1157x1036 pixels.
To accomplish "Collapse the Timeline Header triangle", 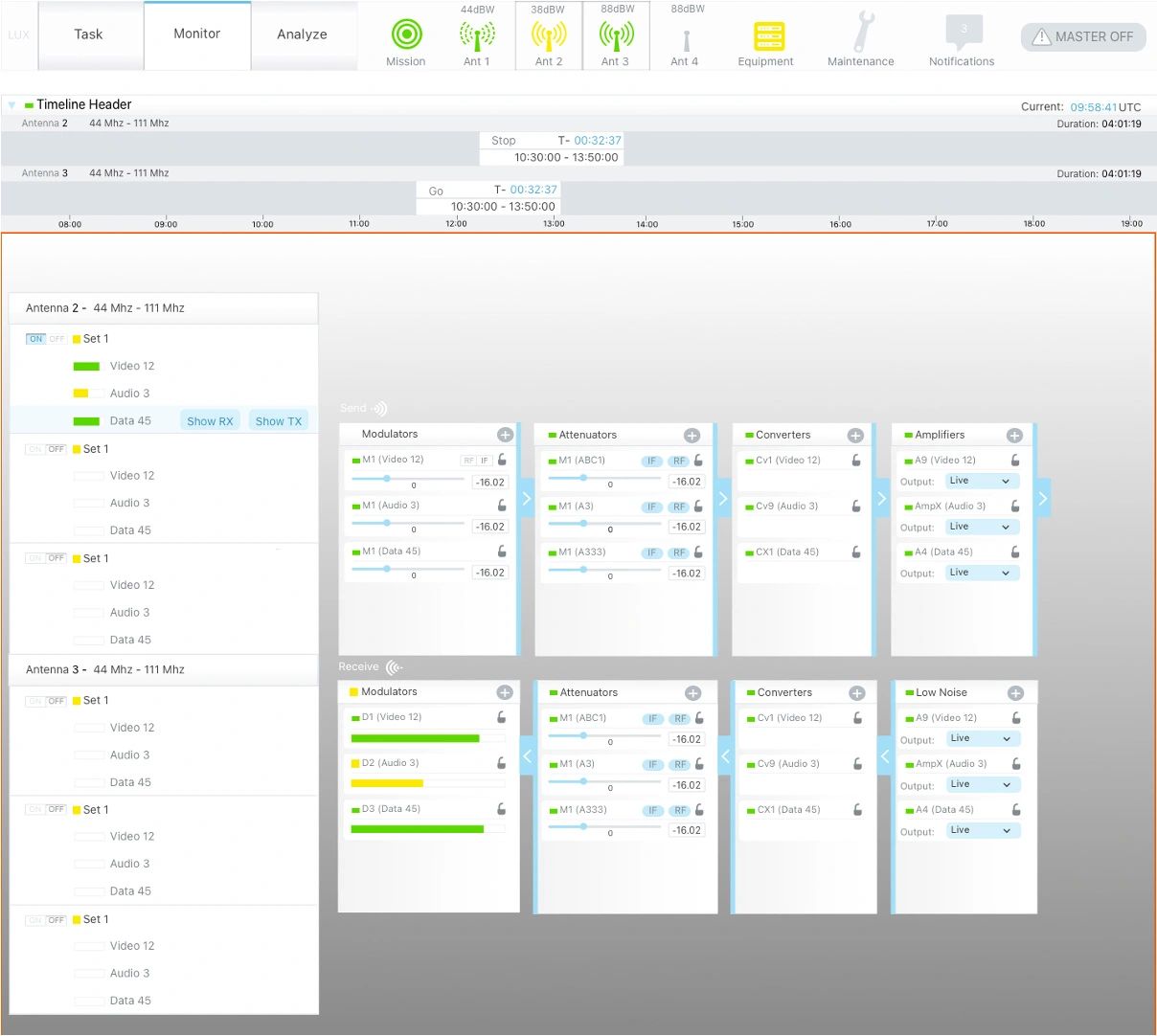I will pyautogui.click(x=11, y=105).
